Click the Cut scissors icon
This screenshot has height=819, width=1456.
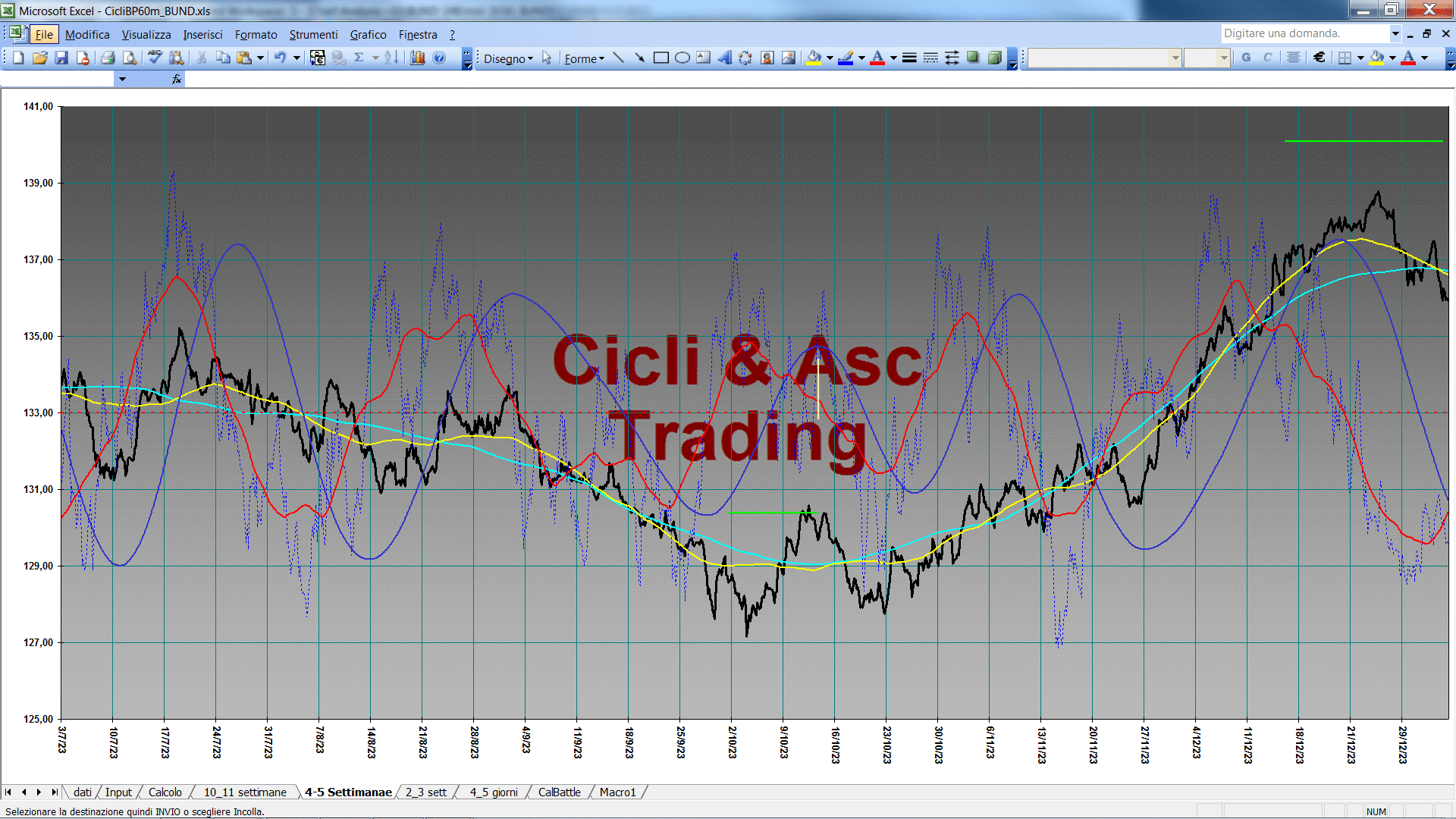202,58
